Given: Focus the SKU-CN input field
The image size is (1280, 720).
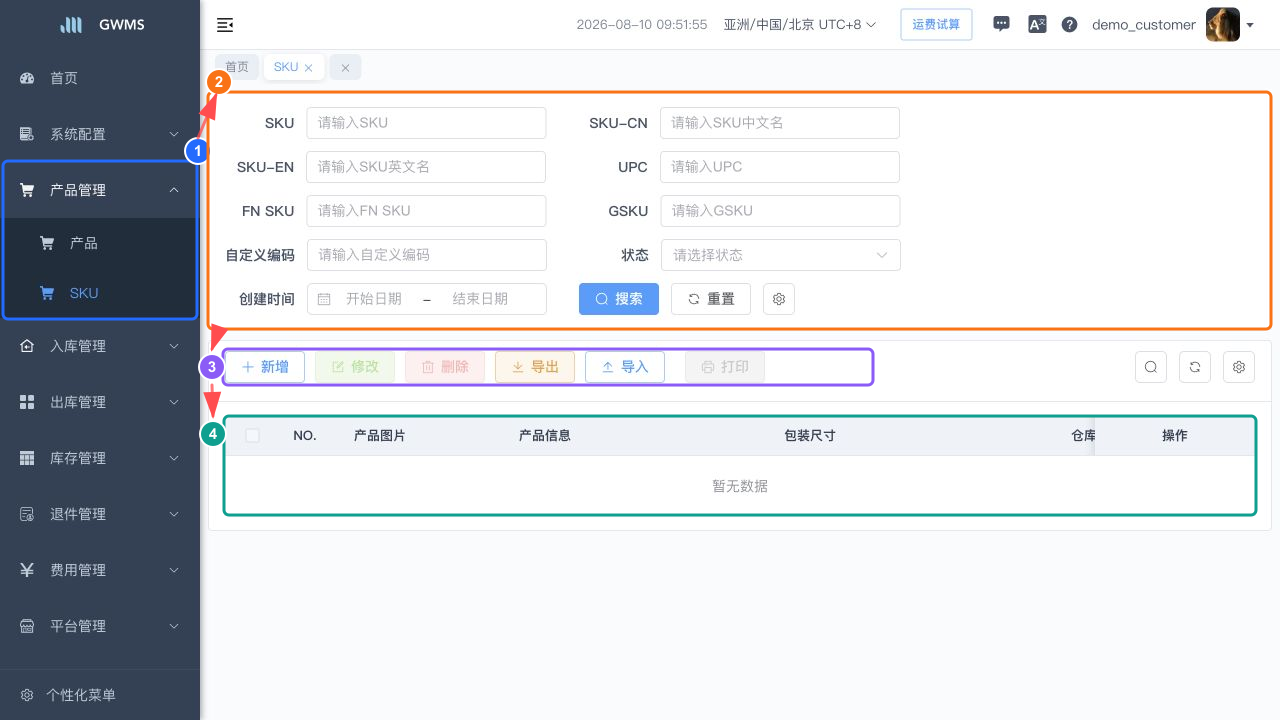Looking at the screenshot, I should pos(780,123).
